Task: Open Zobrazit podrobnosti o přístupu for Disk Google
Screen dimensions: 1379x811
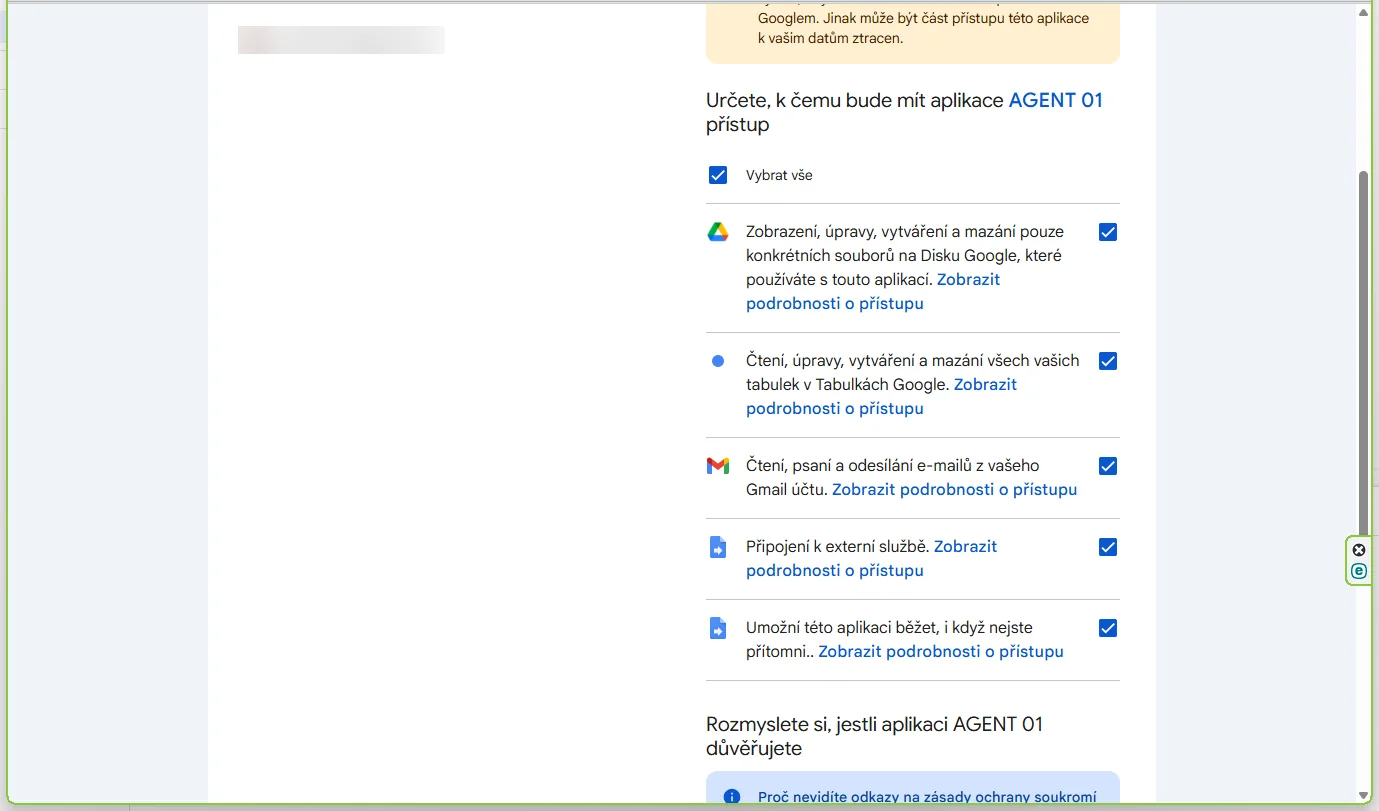Action: [873, 291]
